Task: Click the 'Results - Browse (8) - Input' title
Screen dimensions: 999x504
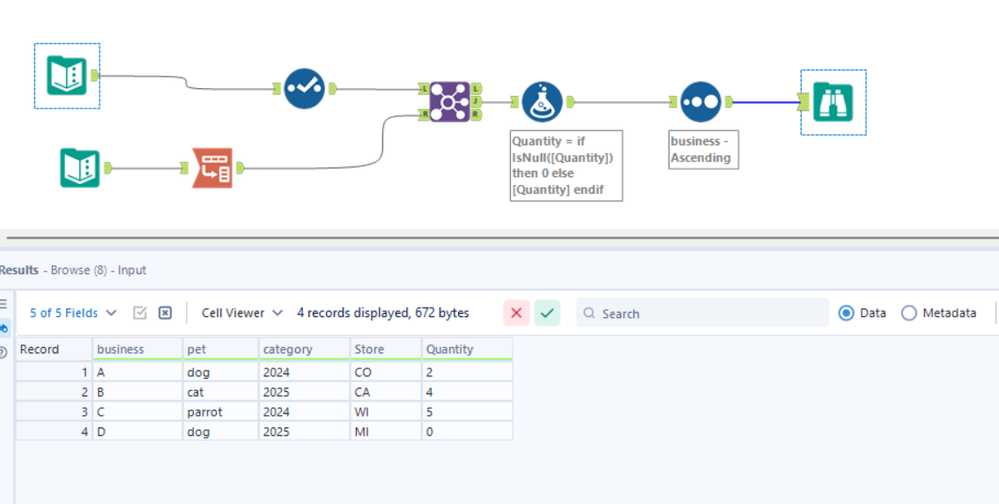Action: coord(73,270)
